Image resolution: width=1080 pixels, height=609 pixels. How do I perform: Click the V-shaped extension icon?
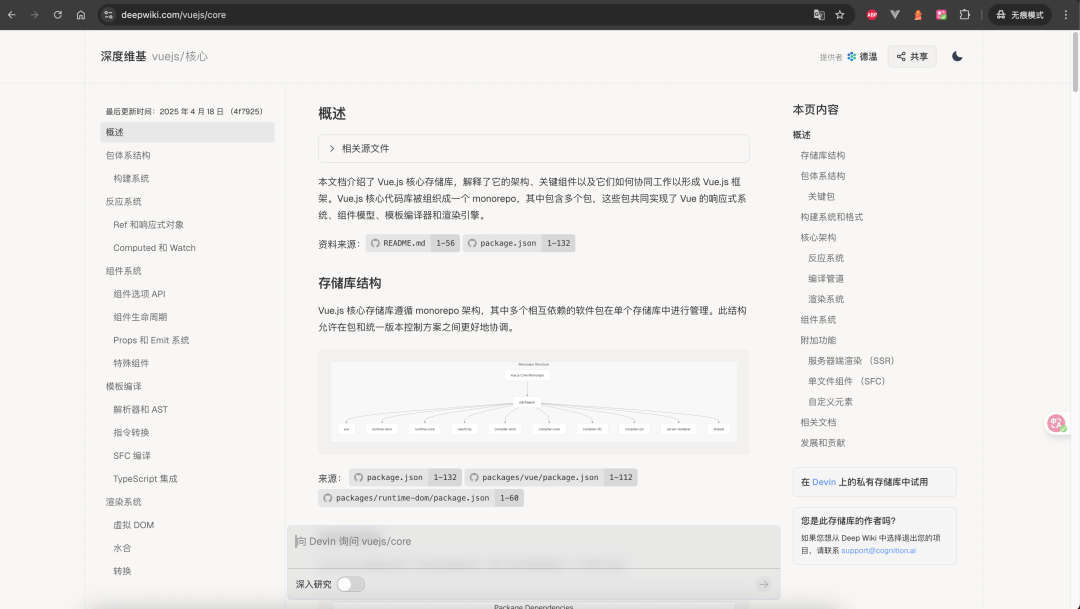pyautogui.click(x=895, y=14)
